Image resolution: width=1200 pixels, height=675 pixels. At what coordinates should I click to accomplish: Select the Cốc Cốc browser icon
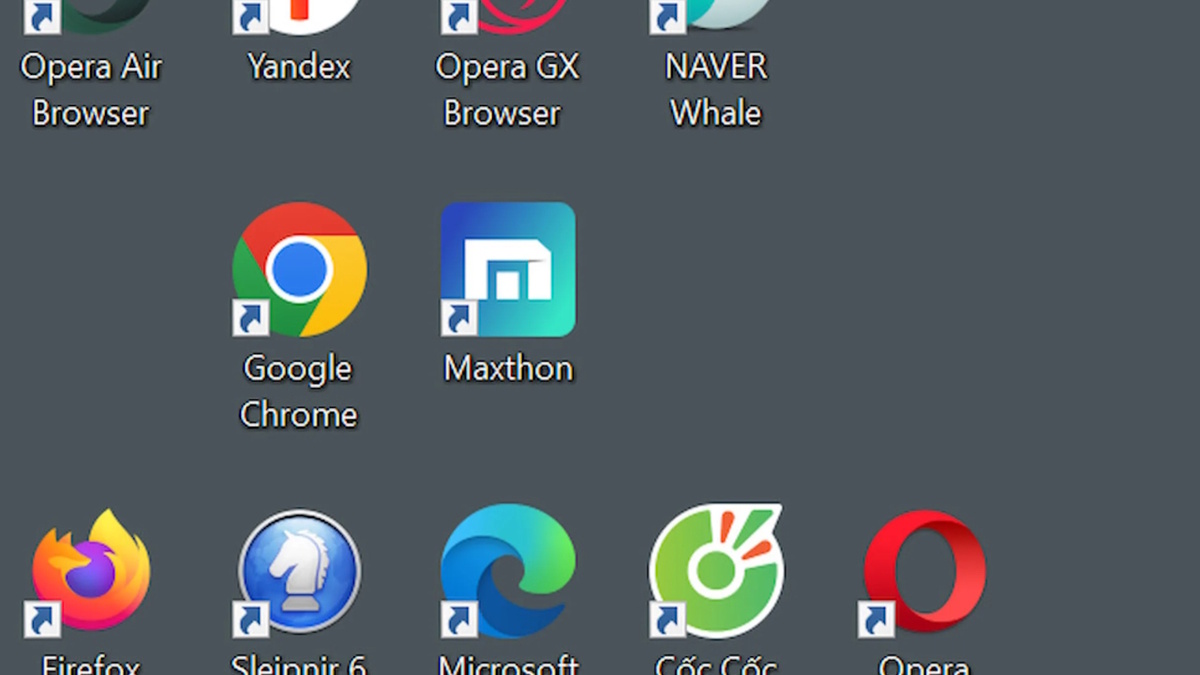point(716,572)
